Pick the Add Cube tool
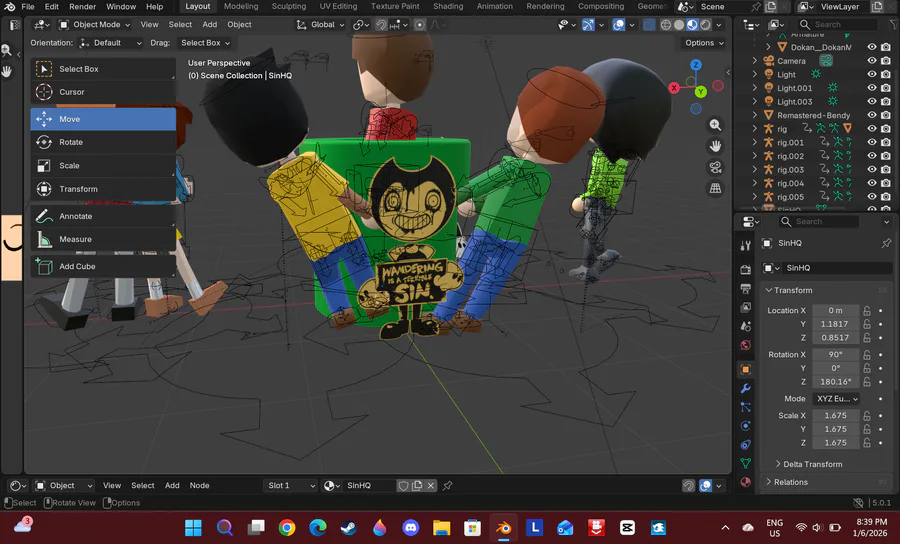 tap(103, 266)
